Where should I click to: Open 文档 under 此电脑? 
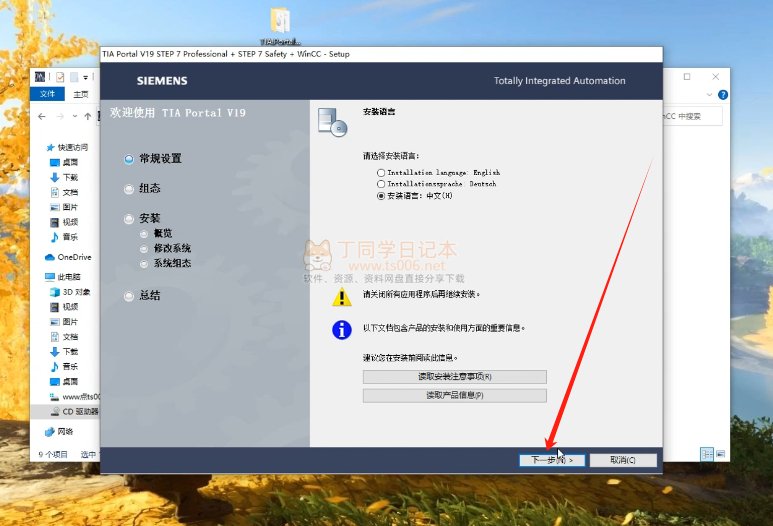[64, 337]
